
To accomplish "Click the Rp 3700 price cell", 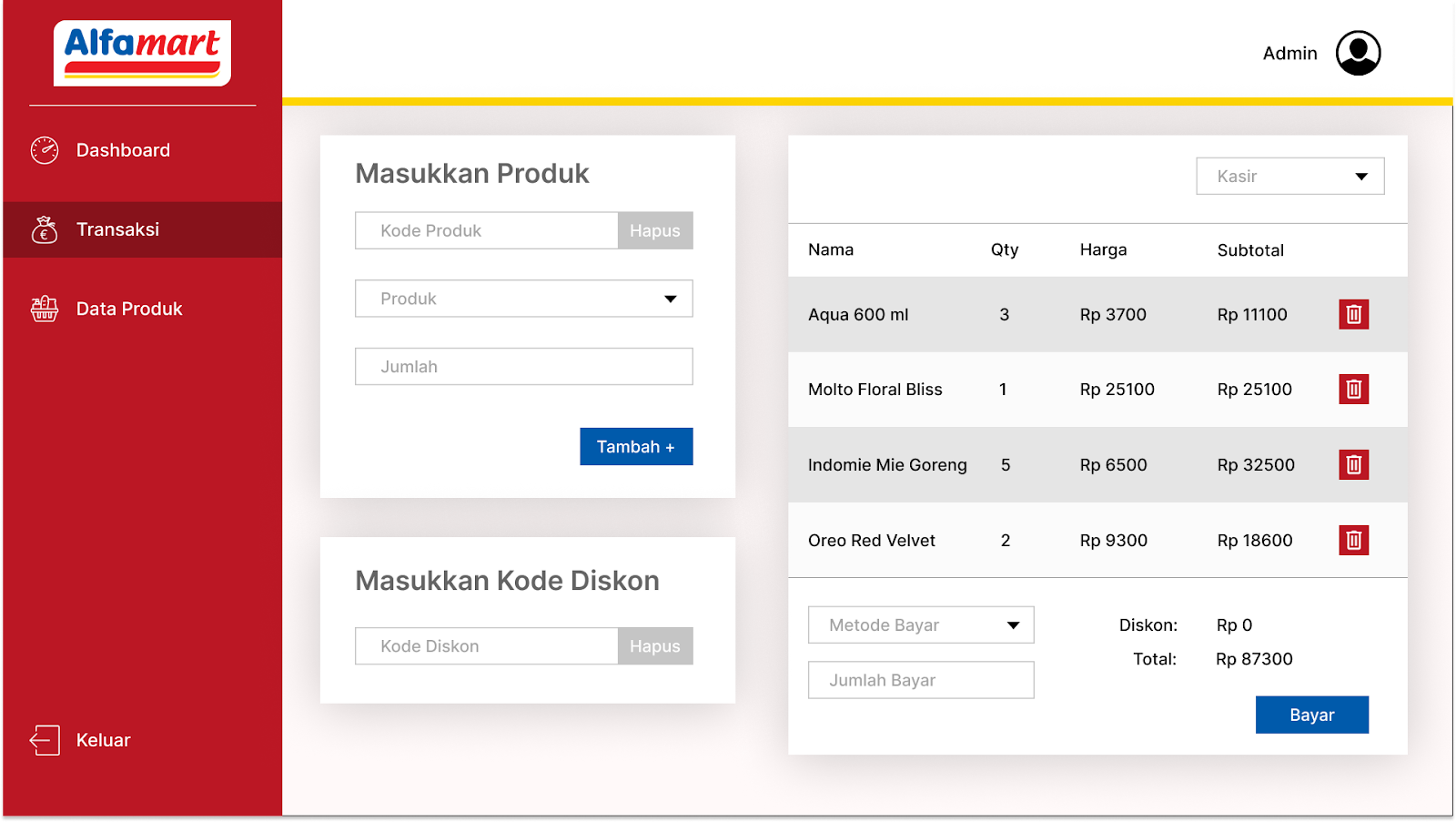I will [x=1113, y=314].
